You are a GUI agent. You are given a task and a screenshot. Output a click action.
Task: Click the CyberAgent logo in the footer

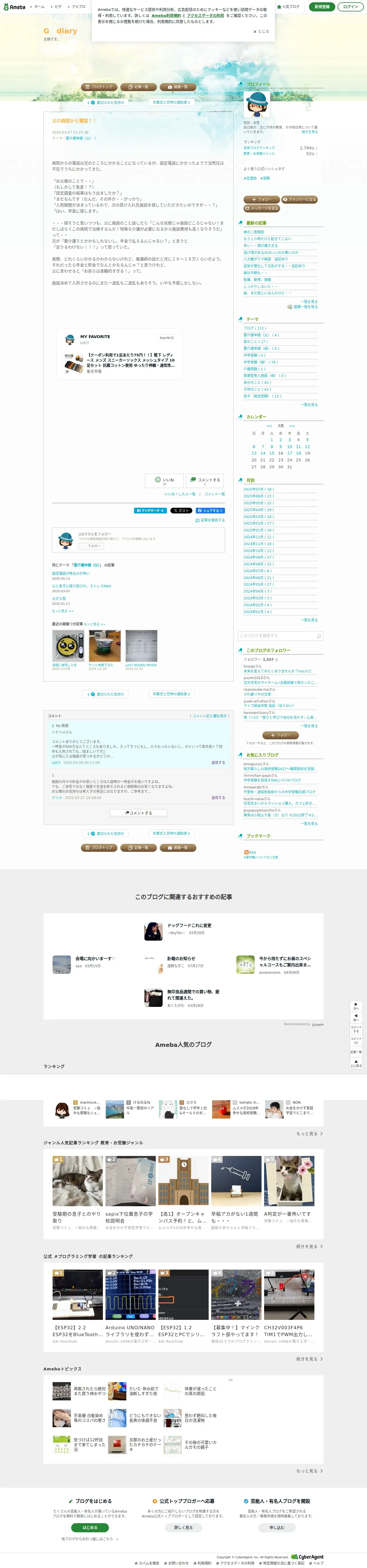[307, 1557]
